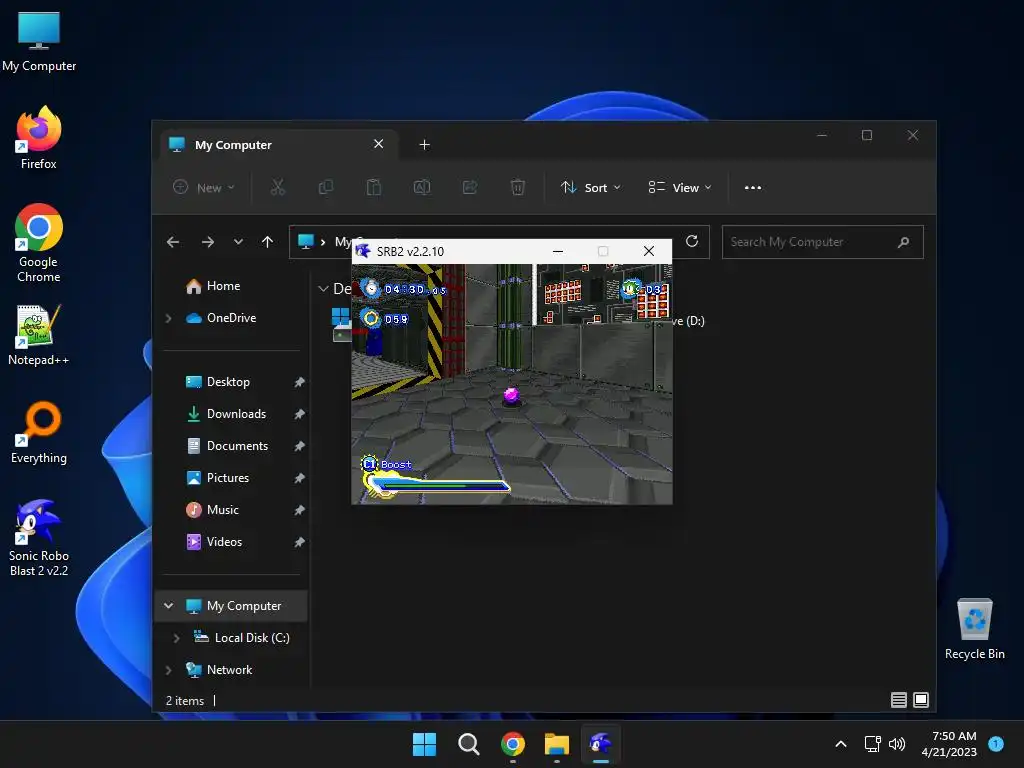The image size is (1024, 768).
Task: Open the volume control in system tray
Action: (897, 744)
